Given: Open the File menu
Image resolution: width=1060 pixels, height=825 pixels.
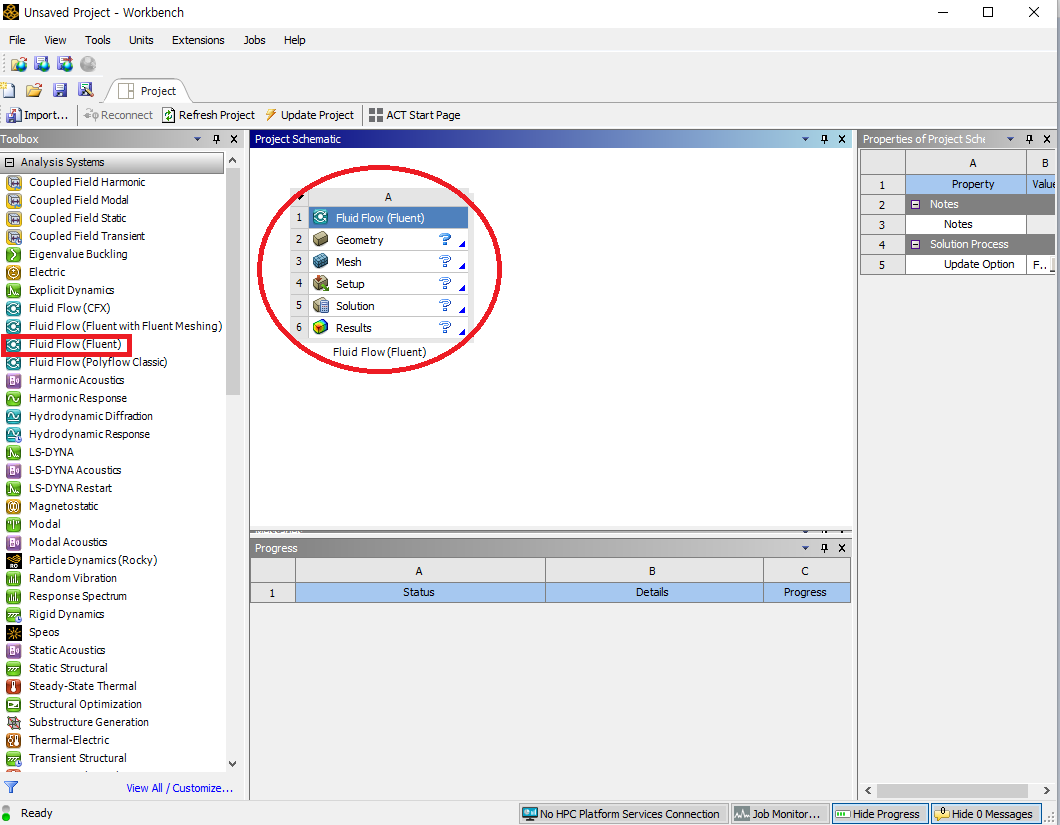Looking at the screenshot, I should click(x=17, y=40).
